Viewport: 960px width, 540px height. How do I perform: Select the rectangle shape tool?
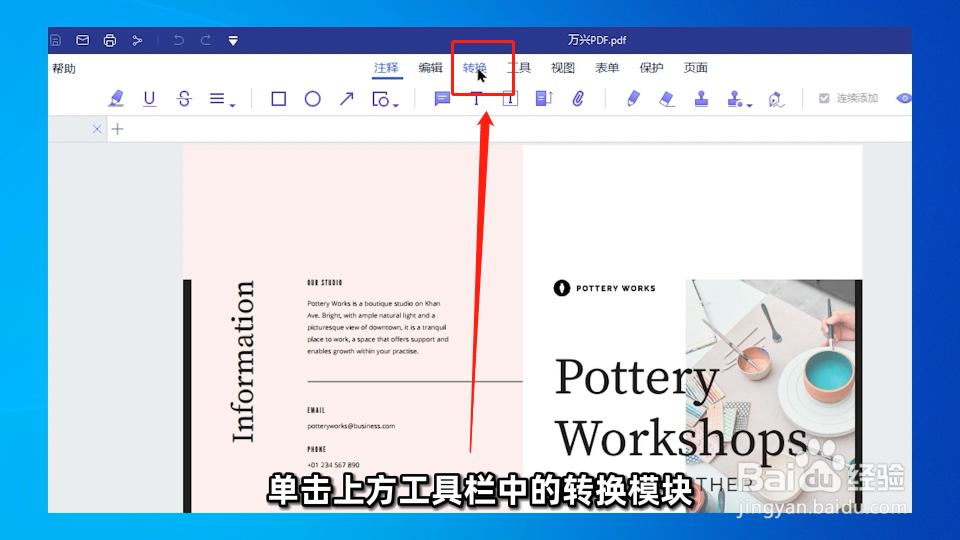click(279, 99)
